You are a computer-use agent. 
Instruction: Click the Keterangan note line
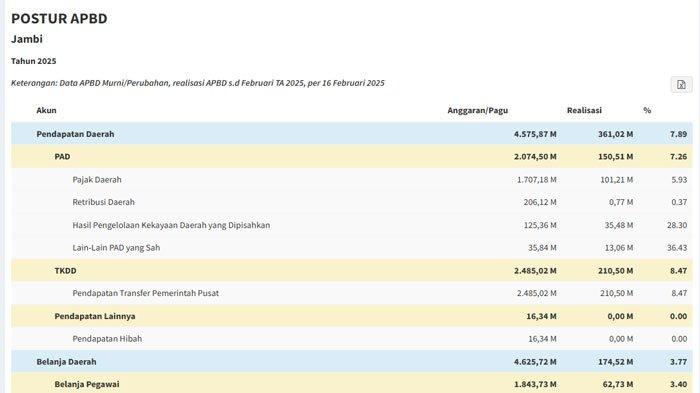pos(198,83)
